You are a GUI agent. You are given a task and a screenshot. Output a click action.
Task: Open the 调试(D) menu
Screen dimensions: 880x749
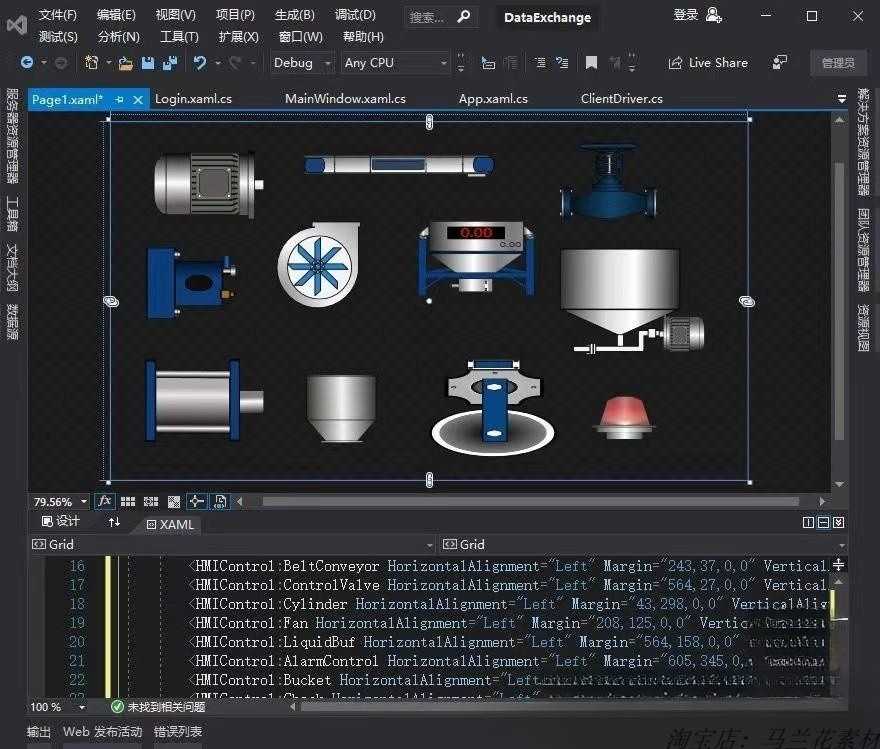[x=355, y=15]
